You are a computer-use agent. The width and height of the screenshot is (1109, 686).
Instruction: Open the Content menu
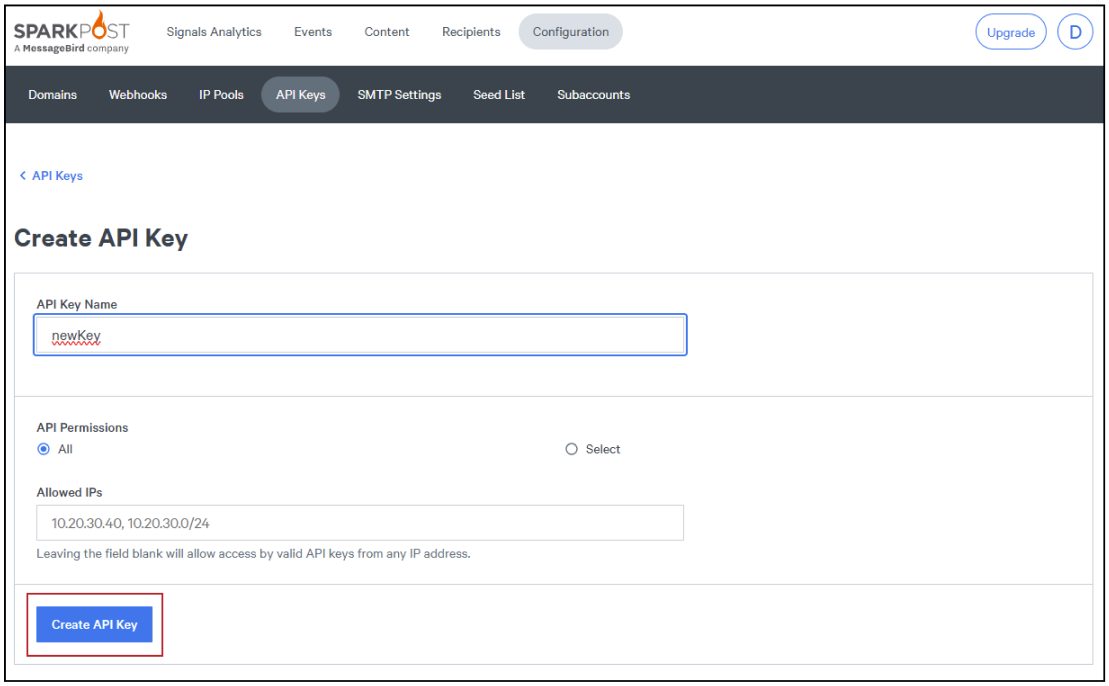[x=387, y=32]
